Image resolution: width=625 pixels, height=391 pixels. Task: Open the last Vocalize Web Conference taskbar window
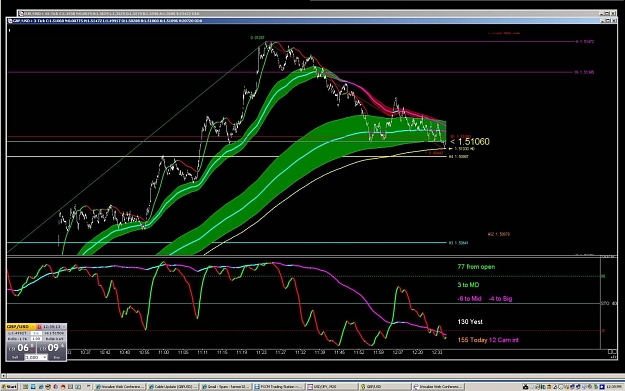438,387
